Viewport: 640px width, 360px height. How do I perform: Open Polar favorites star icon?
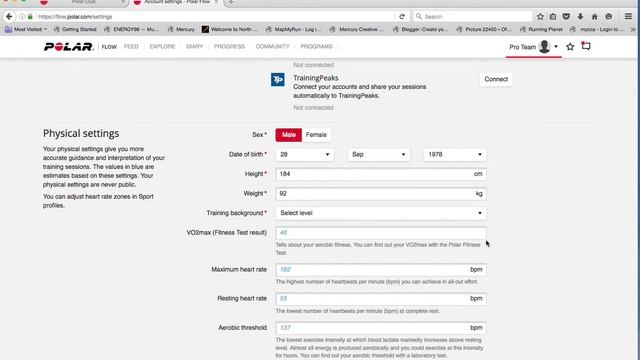[570, 47]
